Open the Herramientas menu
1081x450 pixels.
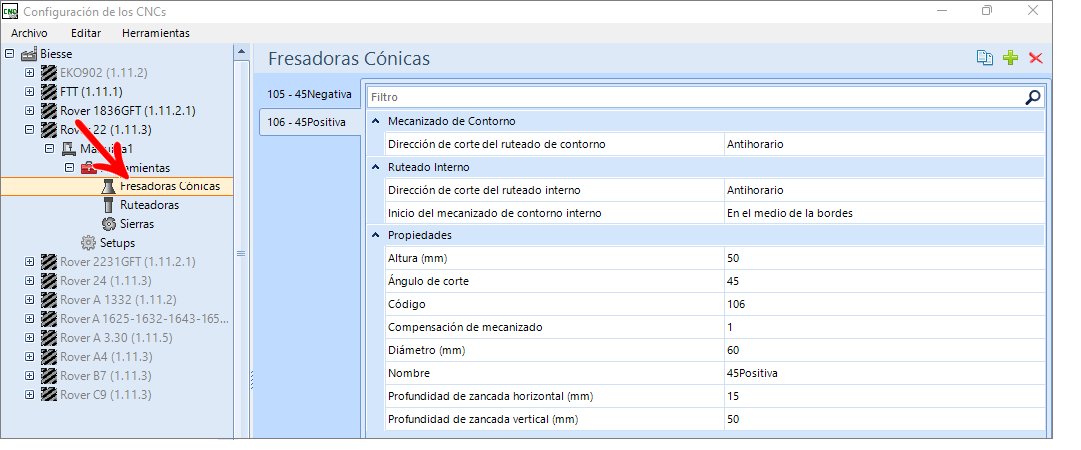click(x=156, y=33)
